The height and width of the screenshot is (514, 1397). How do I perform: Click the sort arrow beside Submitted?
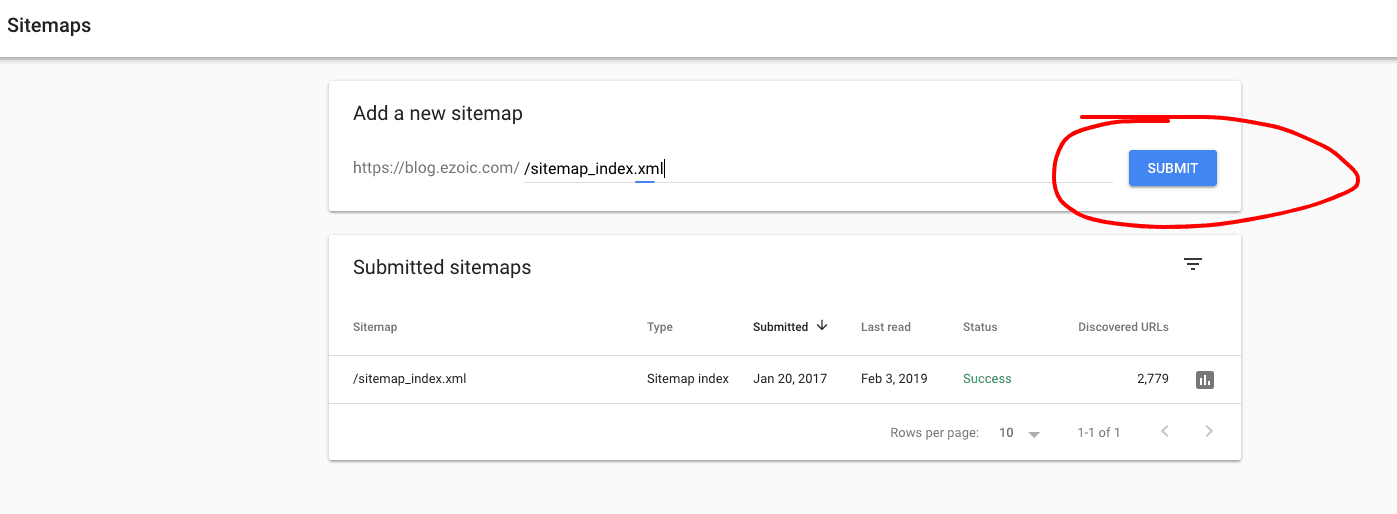tap(822, 326)
